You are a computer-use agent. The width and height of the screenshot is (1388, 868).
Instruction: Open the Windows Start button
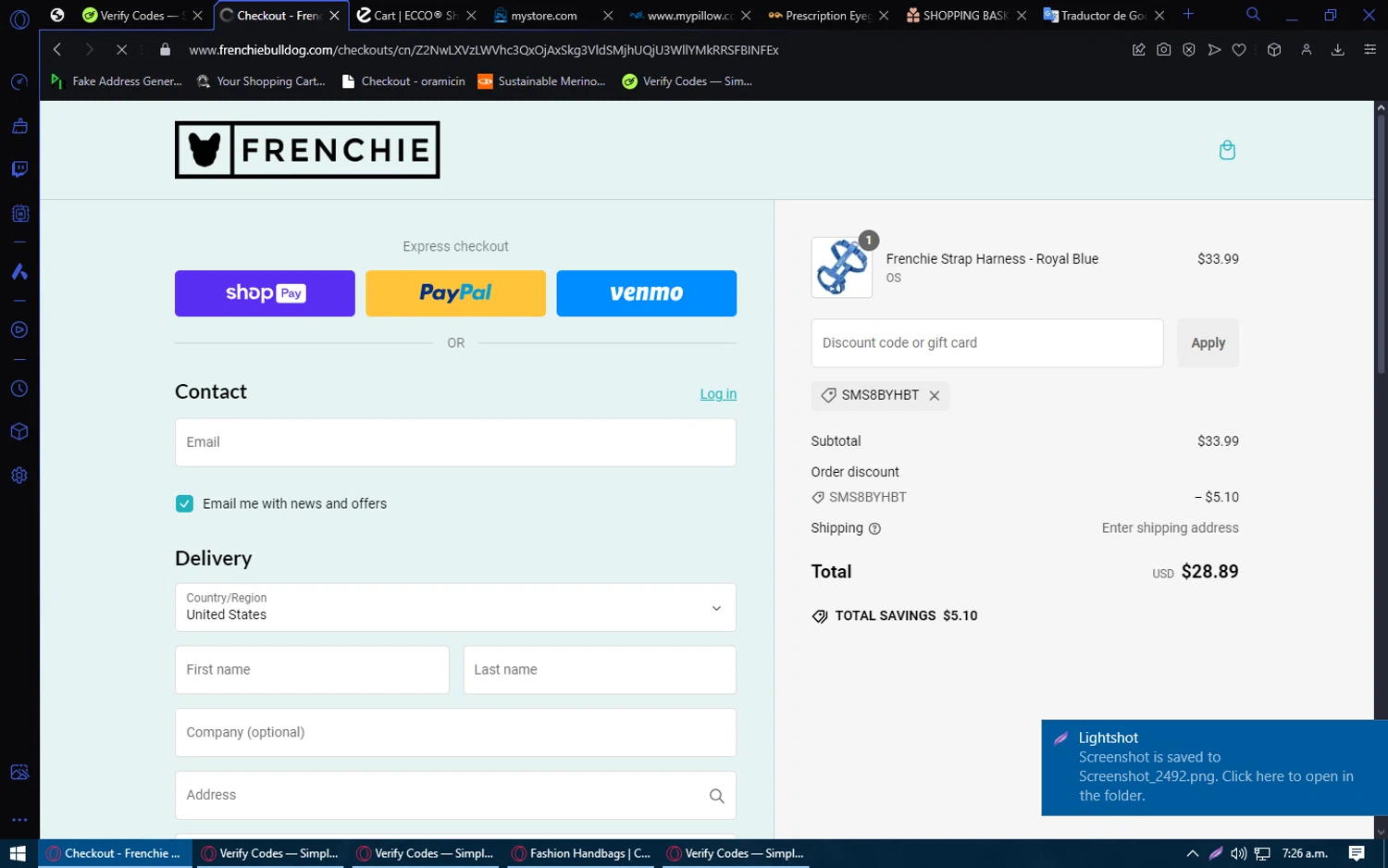click(18, 853)
